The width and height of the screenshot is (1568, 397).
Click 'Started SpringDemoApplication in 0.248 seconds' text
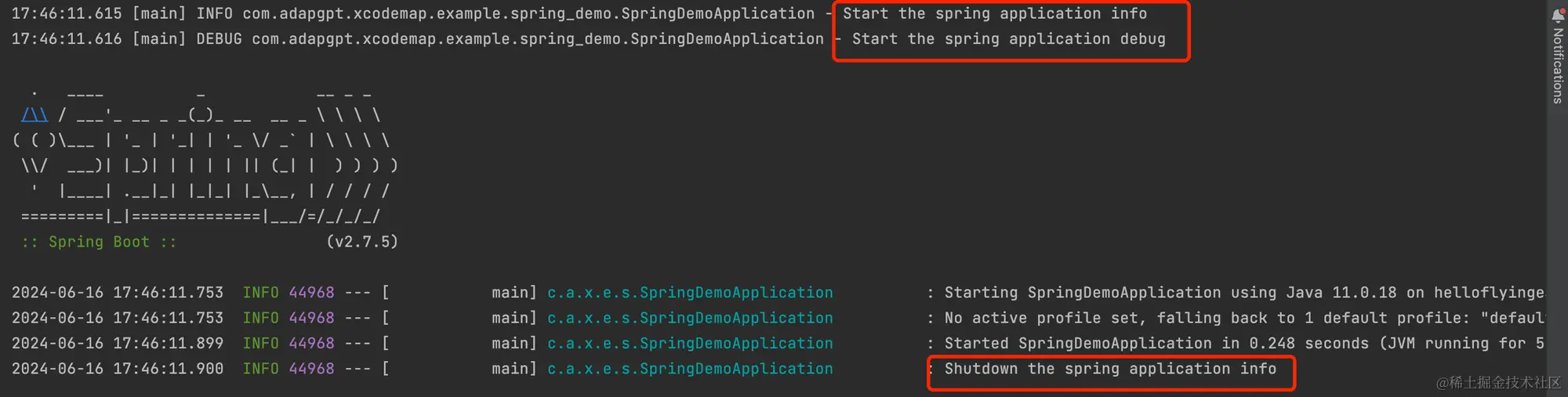click(x=1156, y=343)
